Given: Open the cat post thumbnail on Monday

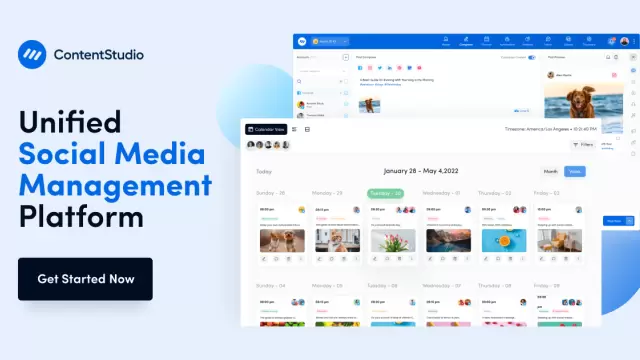Looking at the screenshot, I should coord(338,240).
